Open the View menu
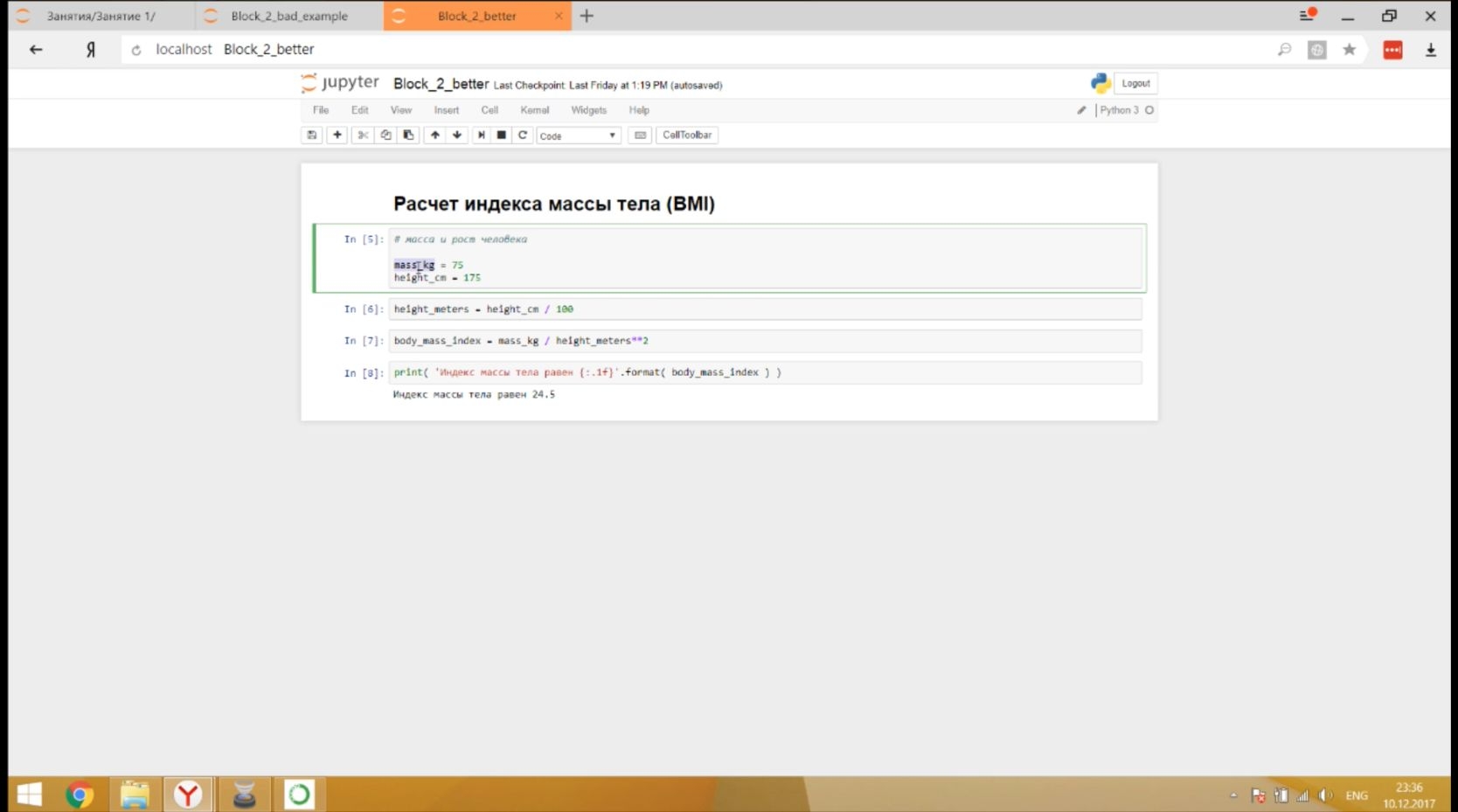Image resolution: width=1458 pixels, height=812 pixels. coord(400,110)
